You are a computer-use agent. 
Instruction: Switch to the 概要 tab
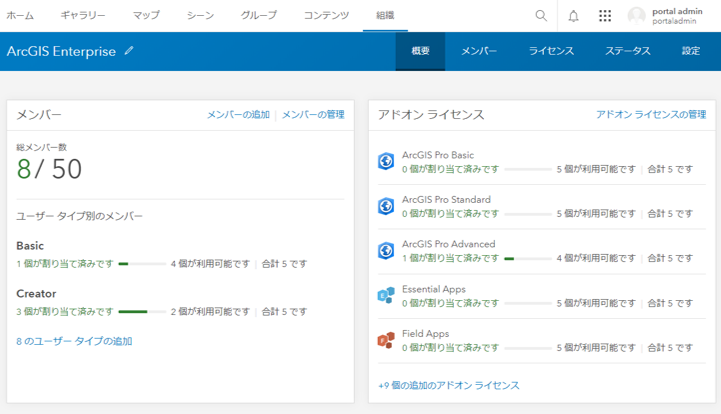click(x=420, y=51)
